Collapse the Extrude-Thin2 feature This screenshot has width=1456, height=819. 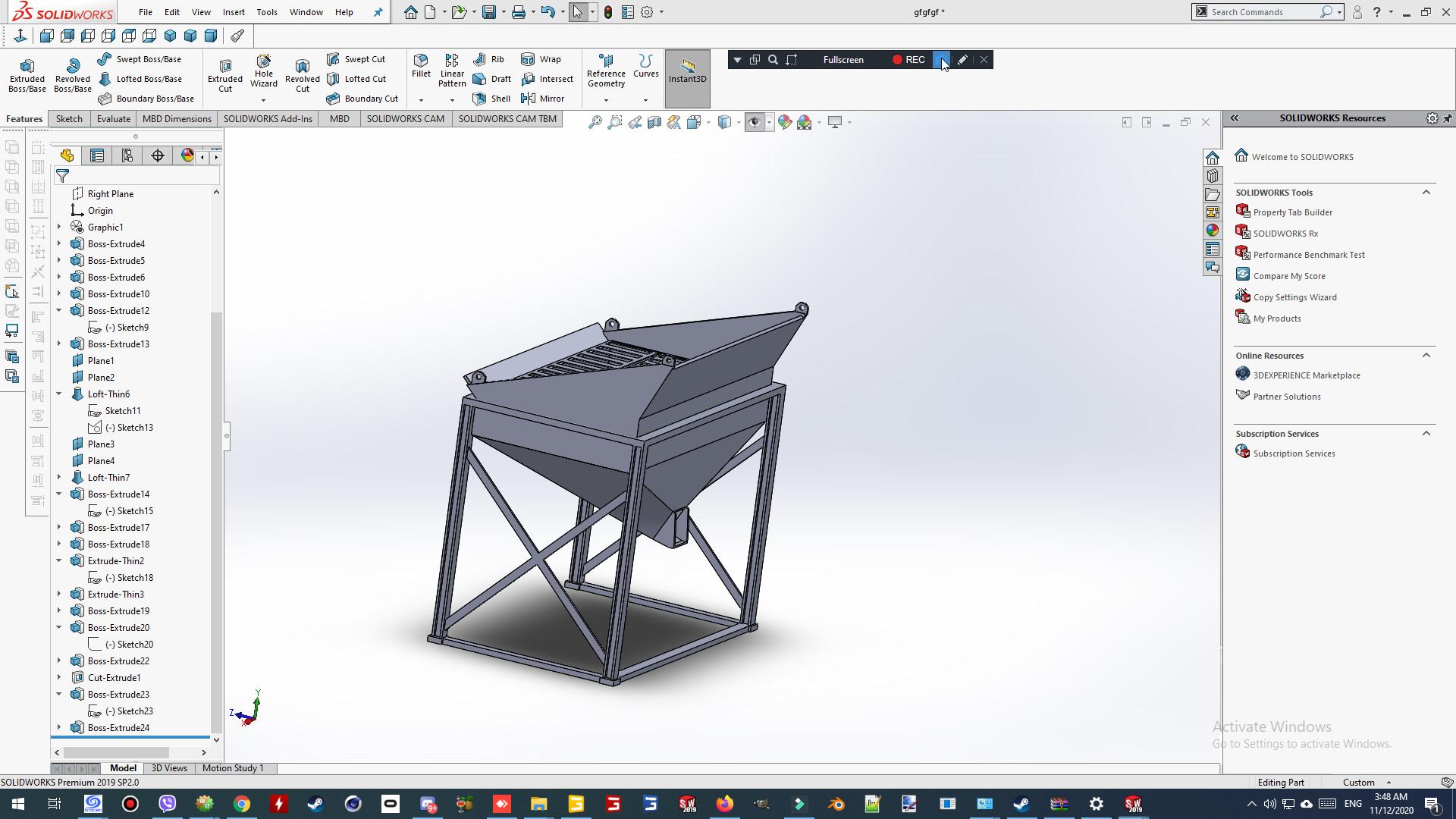tap(59, 561)
